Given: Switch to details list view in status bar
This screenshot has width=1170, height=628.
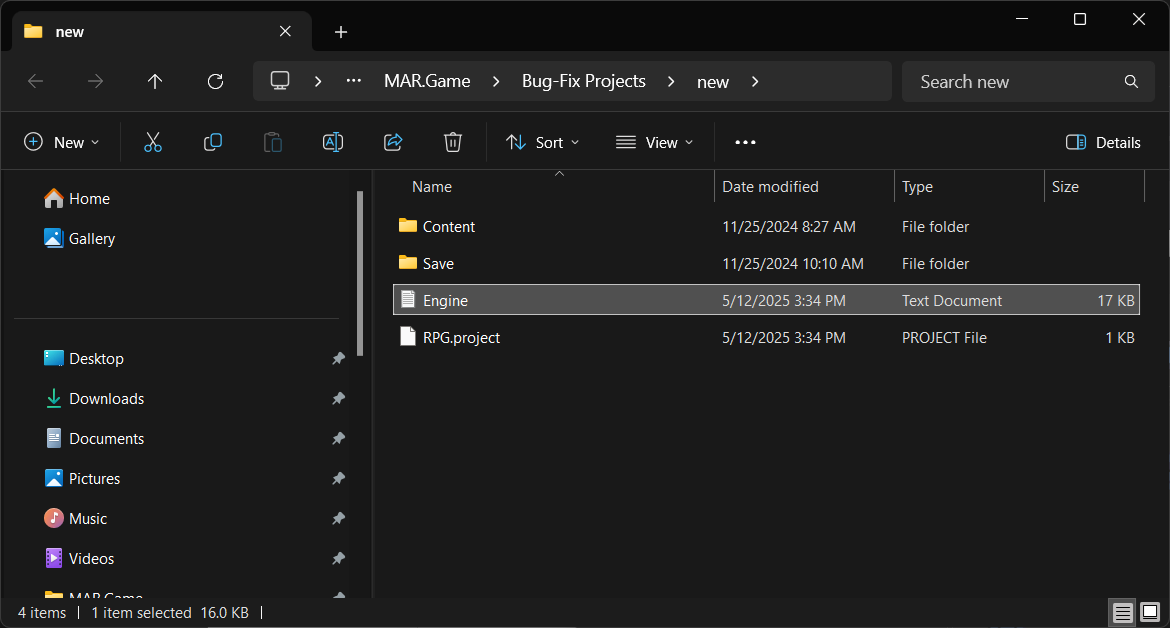Looking at the screenshot, I should [x=1123, y=612].
